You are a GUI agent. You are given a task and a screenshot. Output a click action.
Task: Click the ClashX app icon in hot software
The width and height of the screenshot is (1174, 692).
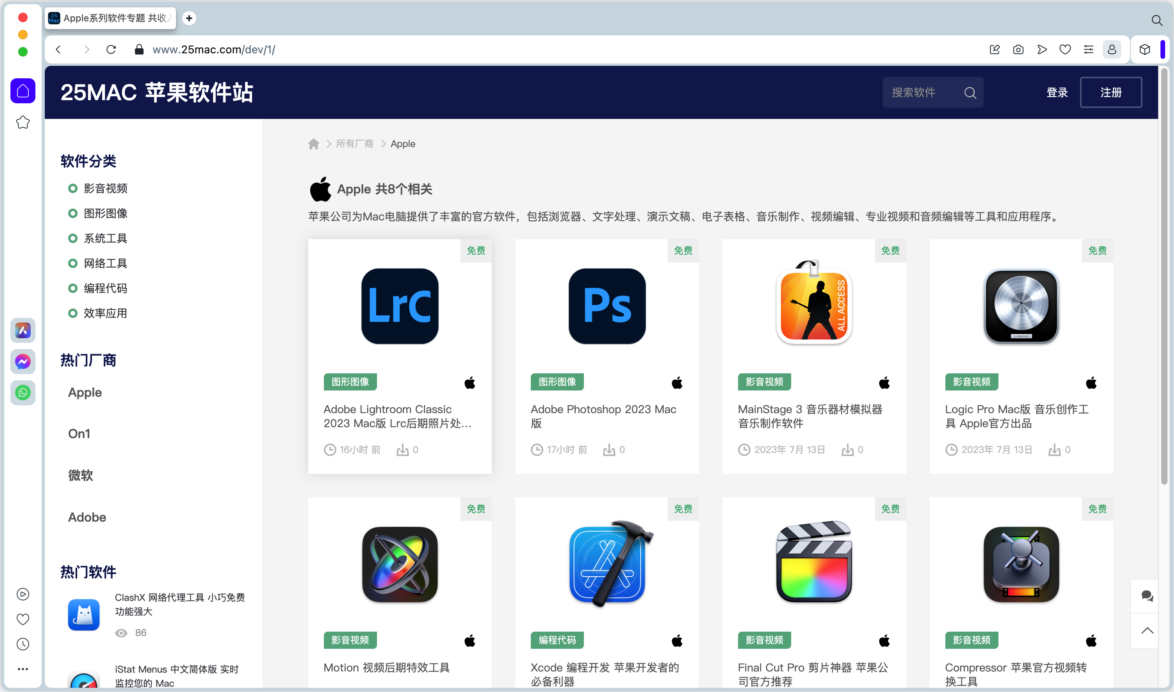84,615
